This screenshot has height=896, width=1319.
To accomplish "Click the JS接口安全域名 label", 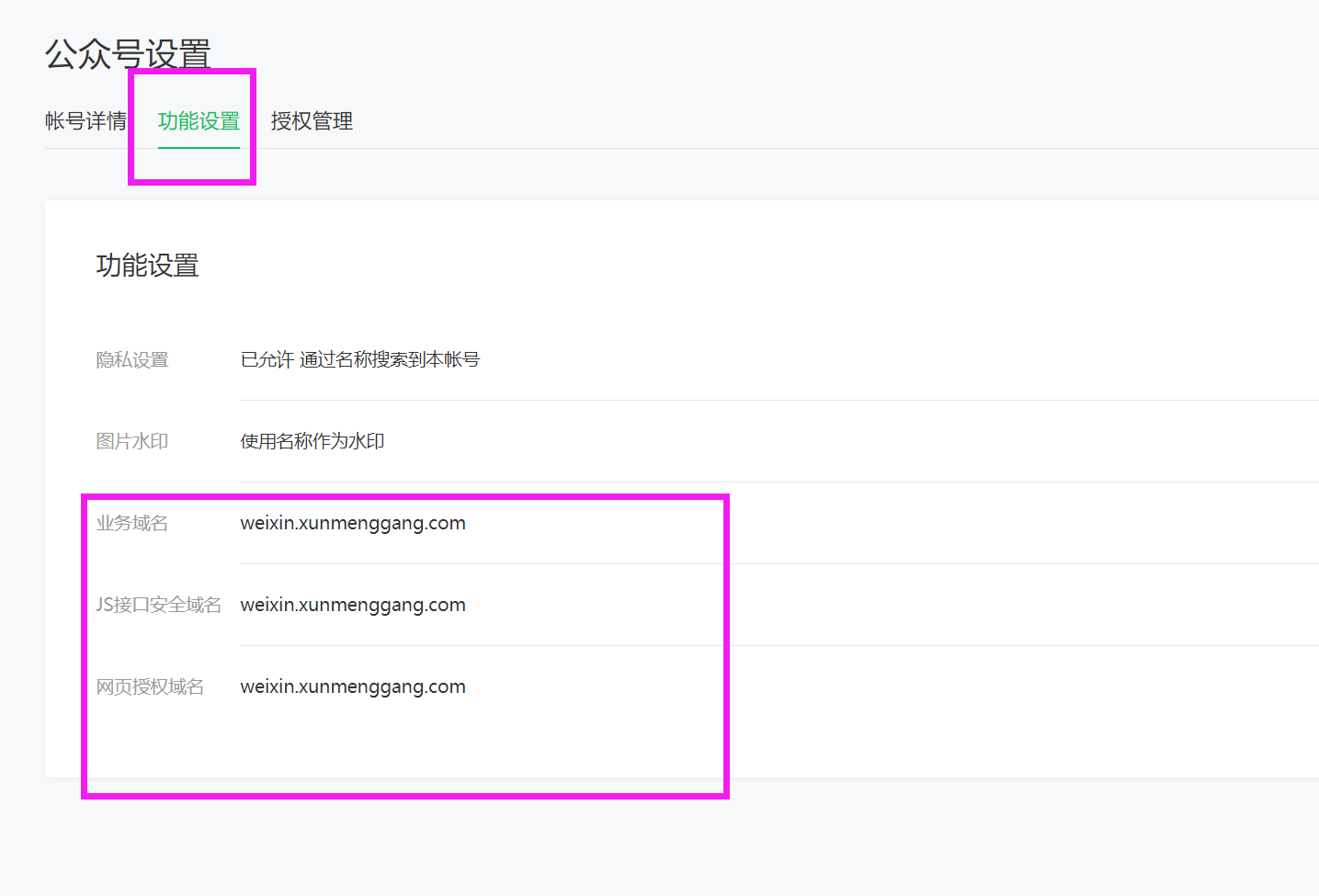I will 159,606.
